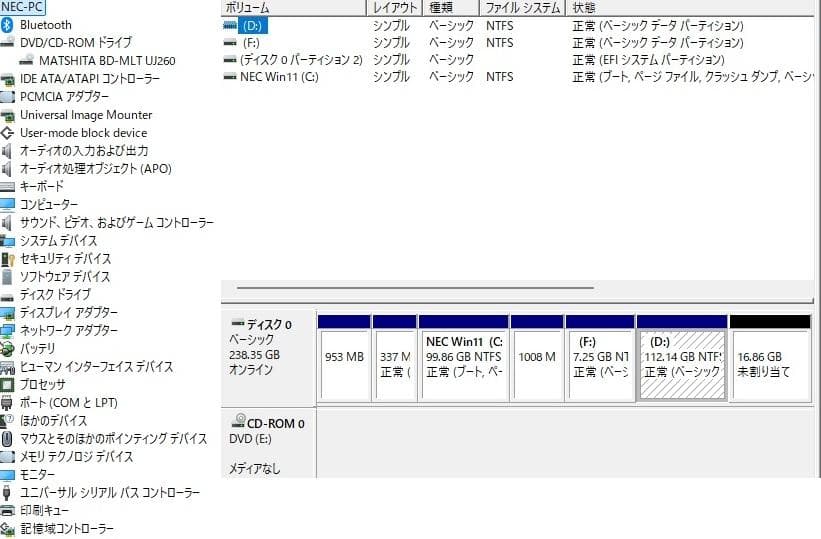The height and width of the screenshot is (539, 821).
Task: Sort by ファイル システム column header
Action: pos(522,8)
